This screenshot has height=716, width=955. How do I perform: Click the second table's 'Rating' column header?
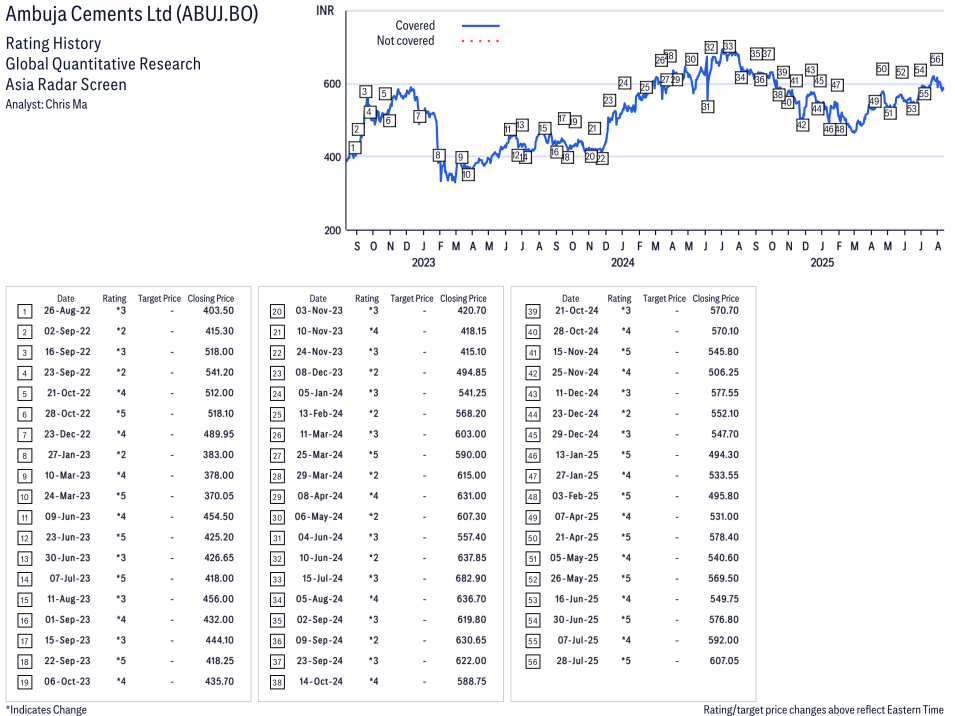(x=367, y=298)
